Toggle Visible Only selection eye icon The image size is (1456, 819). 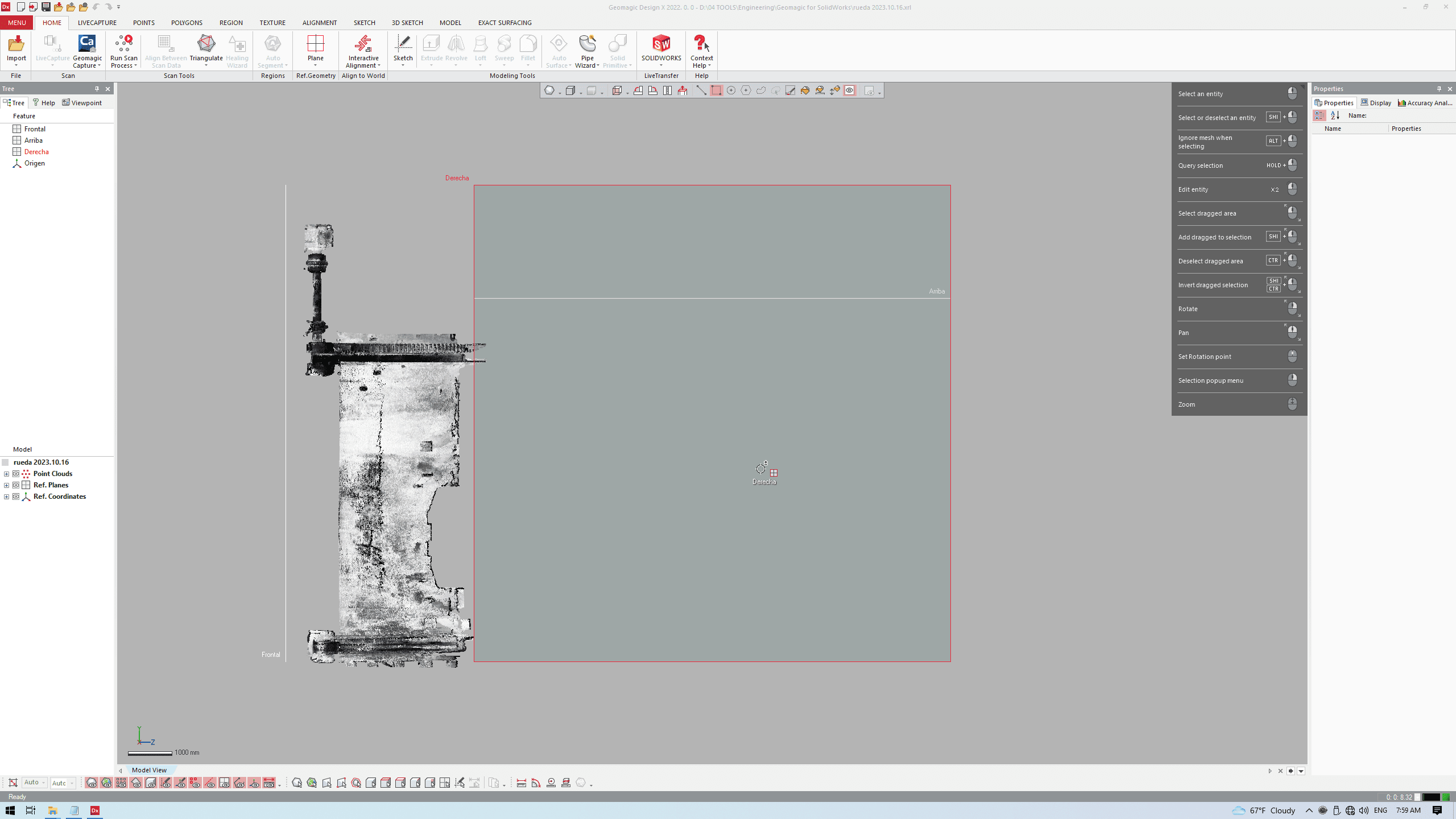click(x=849, y=90)
